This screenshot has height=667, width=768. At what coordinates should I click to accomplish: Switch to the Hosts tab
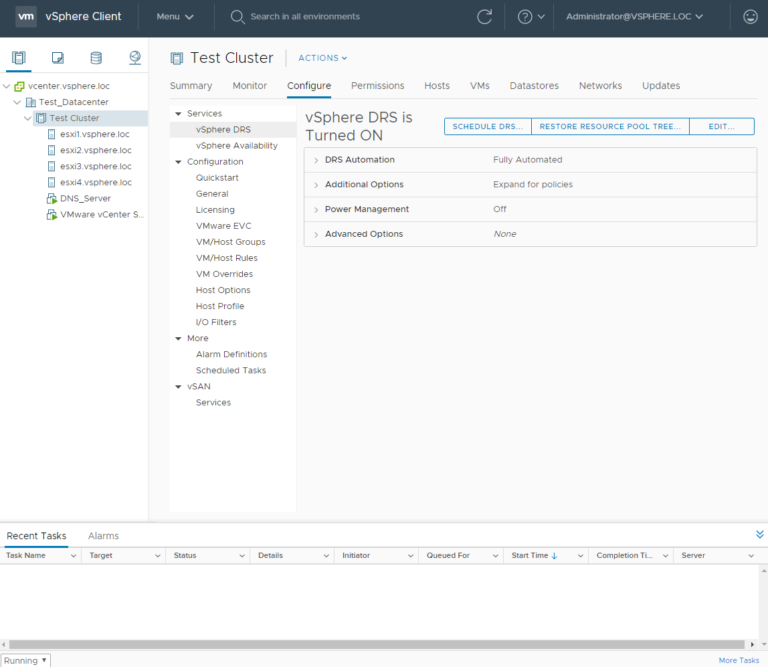coord(437,86)
